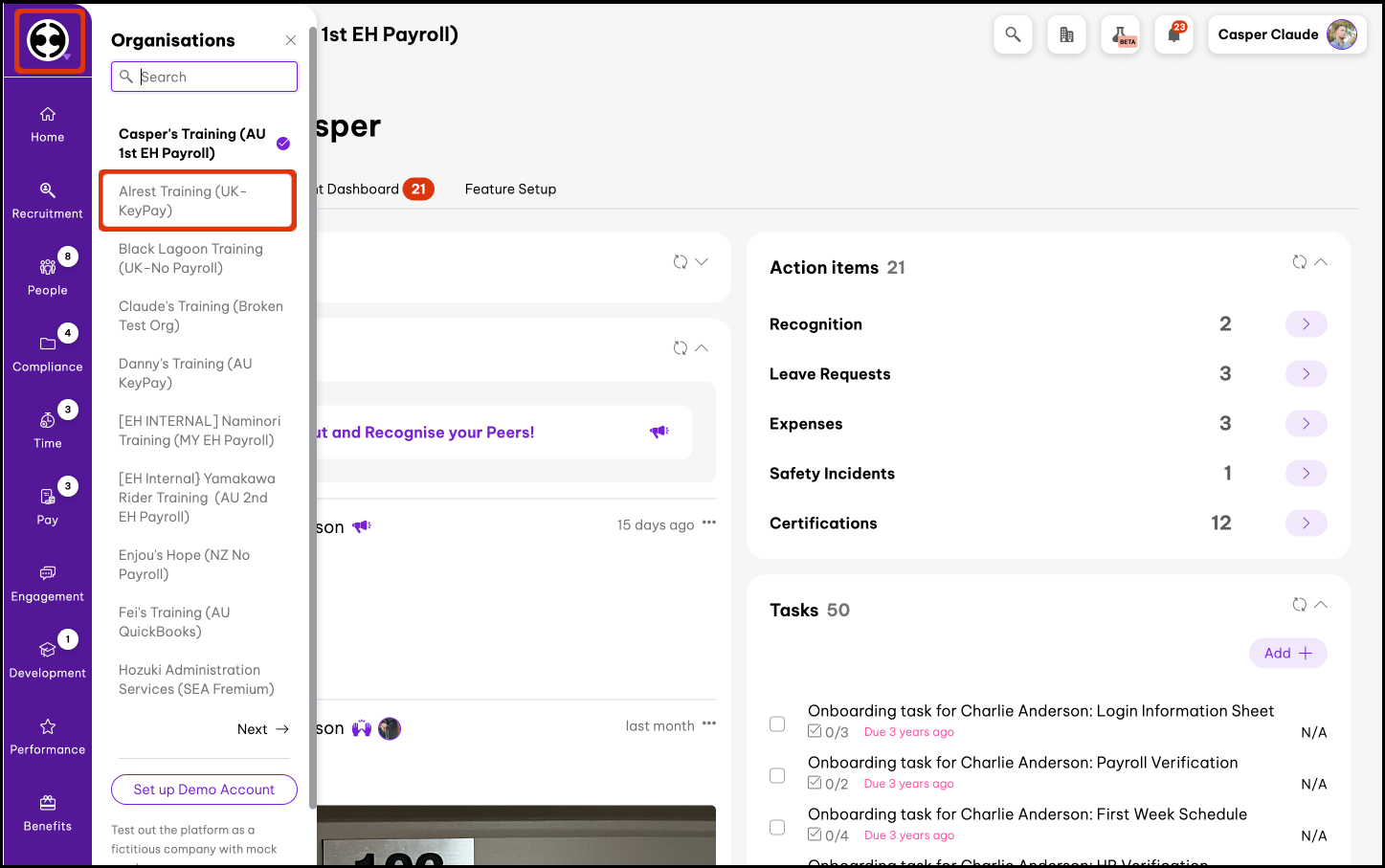
Task: Click the organisation building icon in header
Action: [1066, 35]
